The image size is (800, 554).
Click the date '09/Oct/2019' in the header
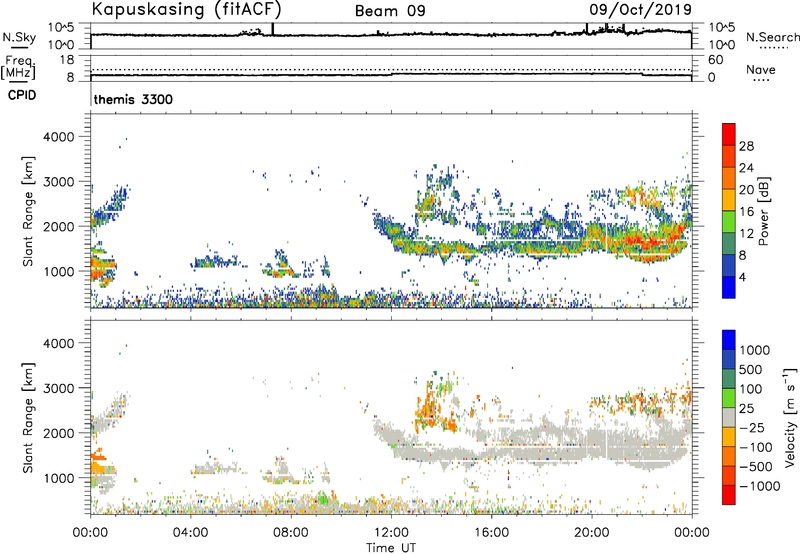(x=640, y=9)
